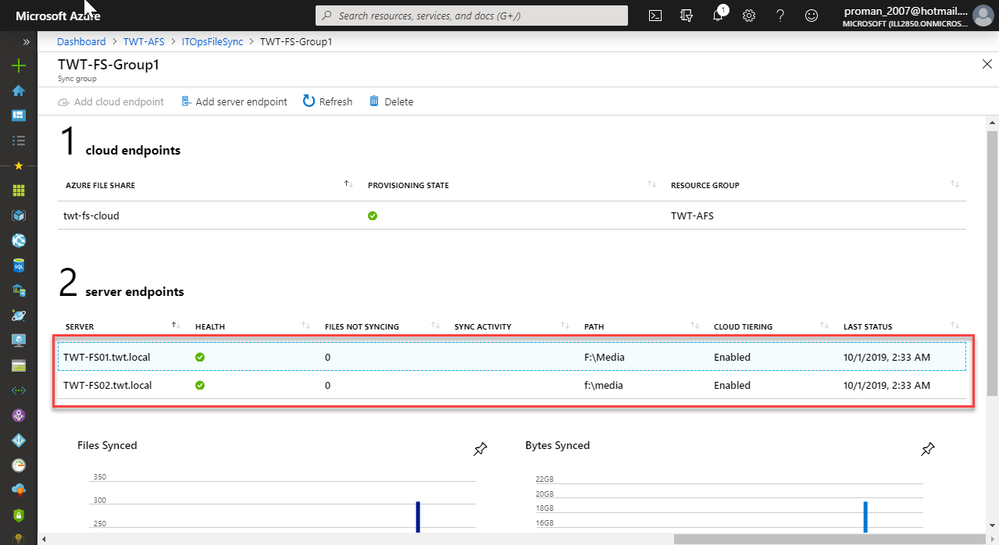This screenshot has height=545, width=999.
Task: Pin the Files Synced chart
Action: click(x=480, y=449)
